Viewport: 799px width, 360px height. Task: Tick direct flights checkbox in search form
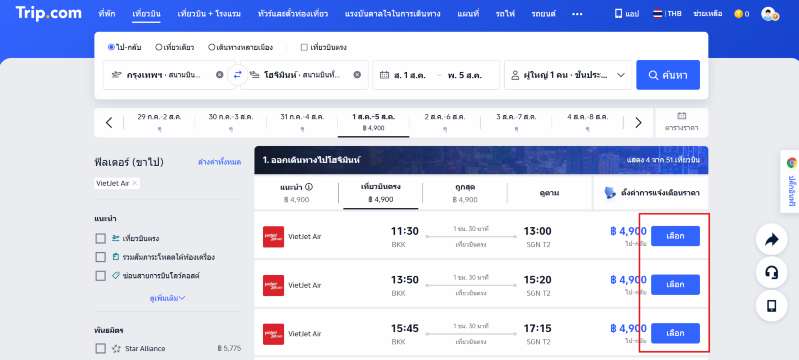(x=304, y=47)
